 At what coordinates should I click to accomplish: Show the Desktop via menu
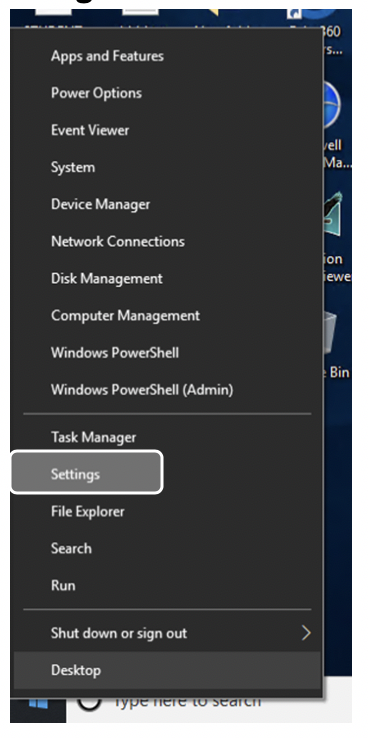pyautogui.click(x=167, y=670)
